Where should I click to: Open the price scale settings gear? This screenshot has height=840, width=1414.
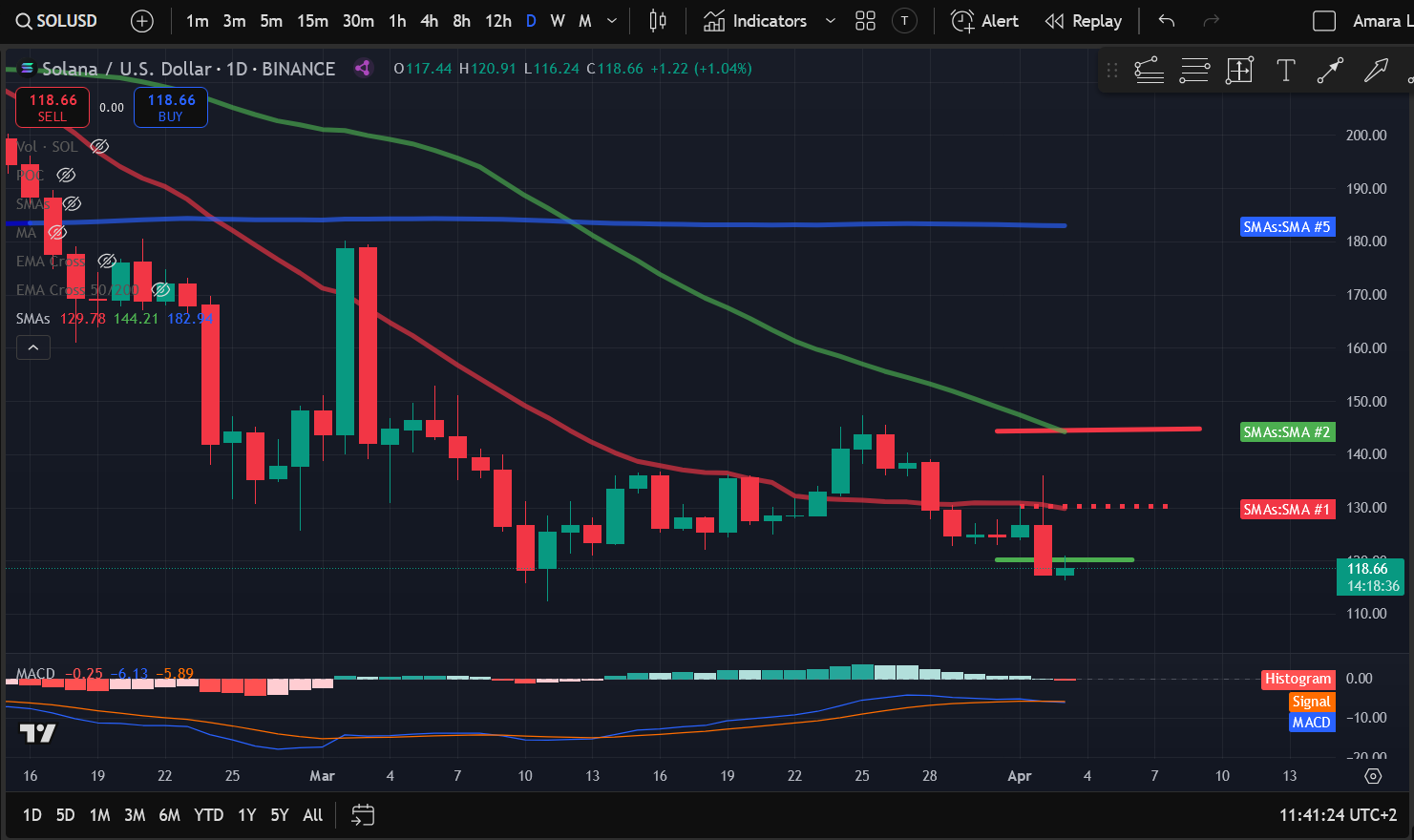pyautogui.click(x=1373, y=776)
